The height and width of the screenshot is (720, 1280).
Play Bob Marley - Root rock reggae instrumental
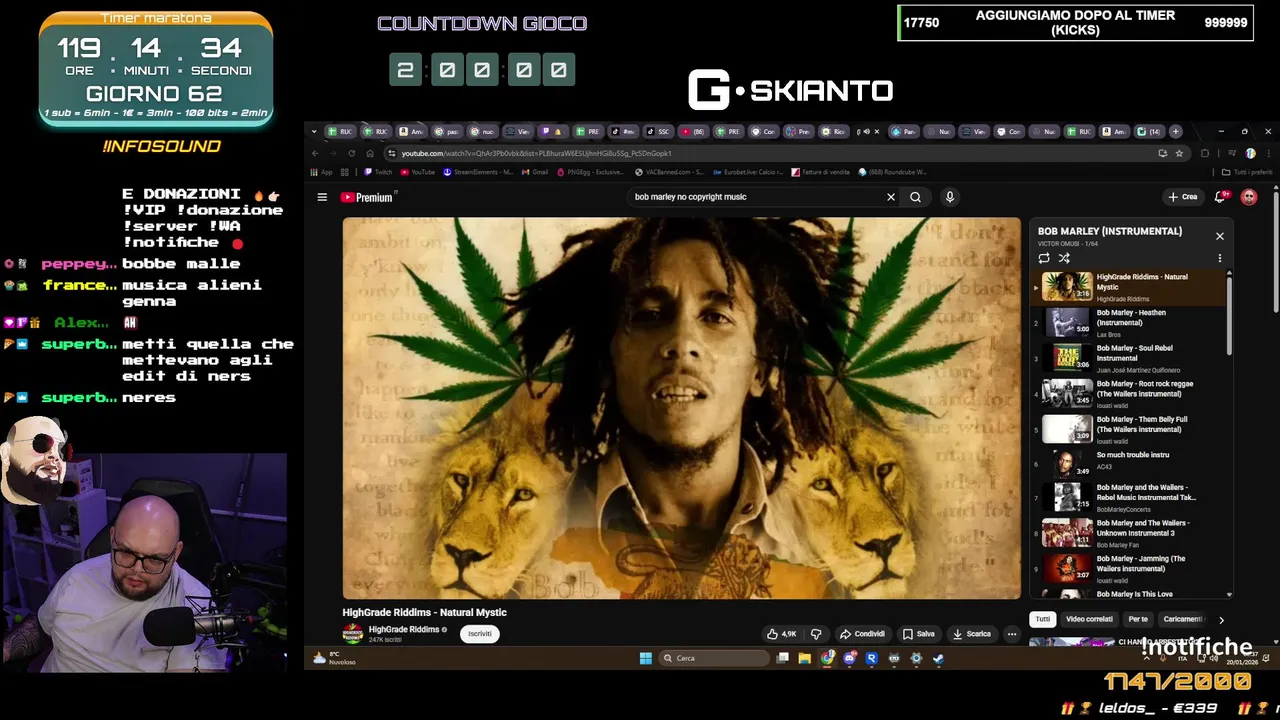pyautogui.click(x=1129, y=393)
